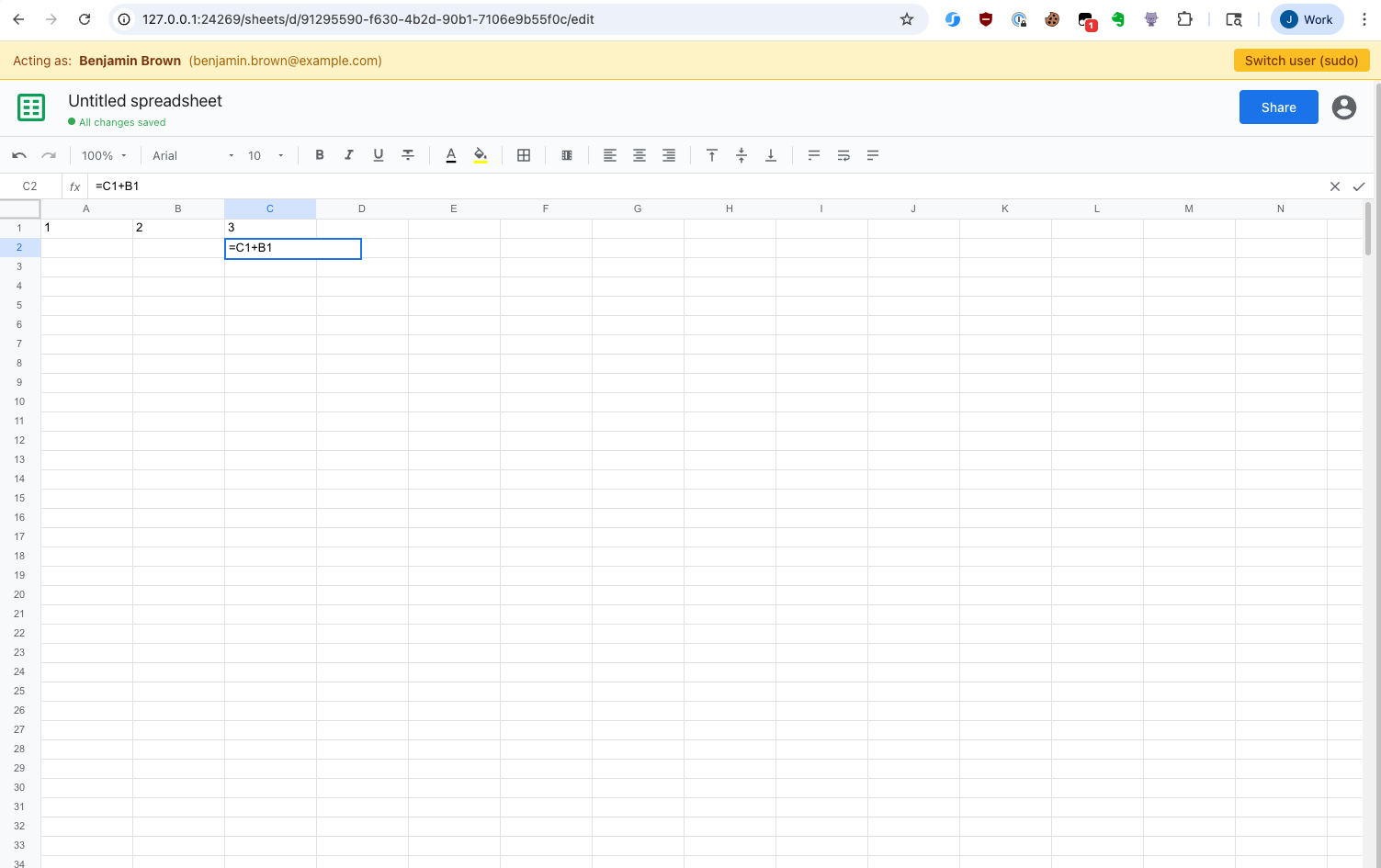Image resolution: width=1381 pixels, height=868 pixels.
Task: Click the Undo icon
Action: [18, 155]
